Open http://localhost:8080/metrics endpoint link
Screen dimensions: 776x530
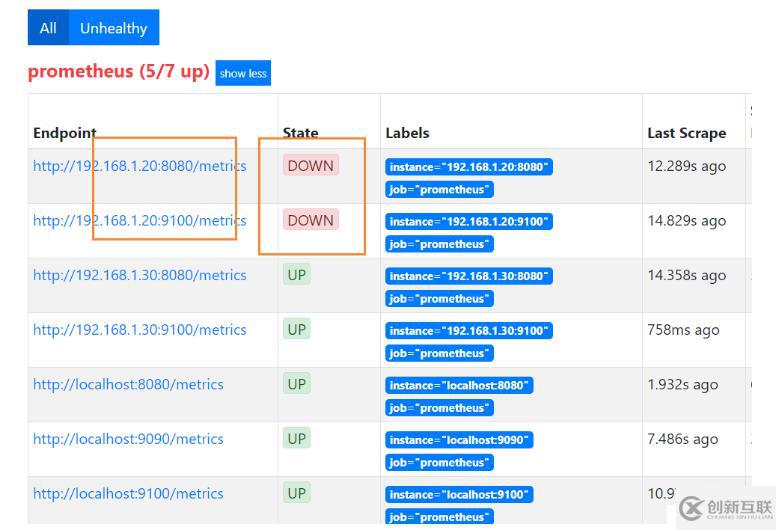pyautogui.click(x=128, y=384)
